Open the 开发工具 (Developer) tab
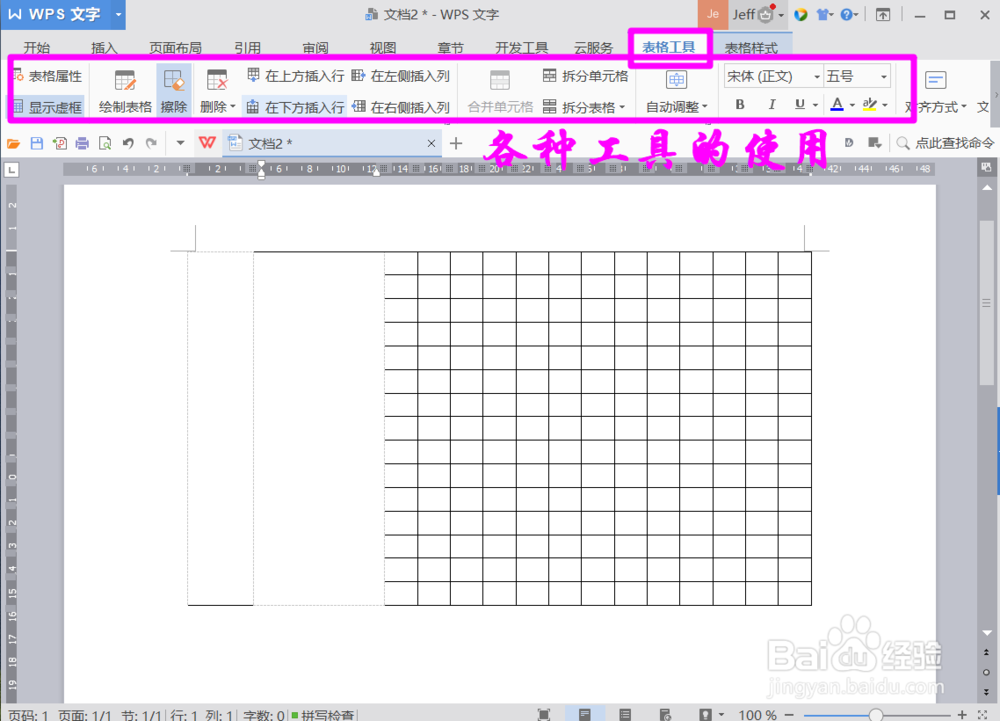 click(x=522, y=48)
